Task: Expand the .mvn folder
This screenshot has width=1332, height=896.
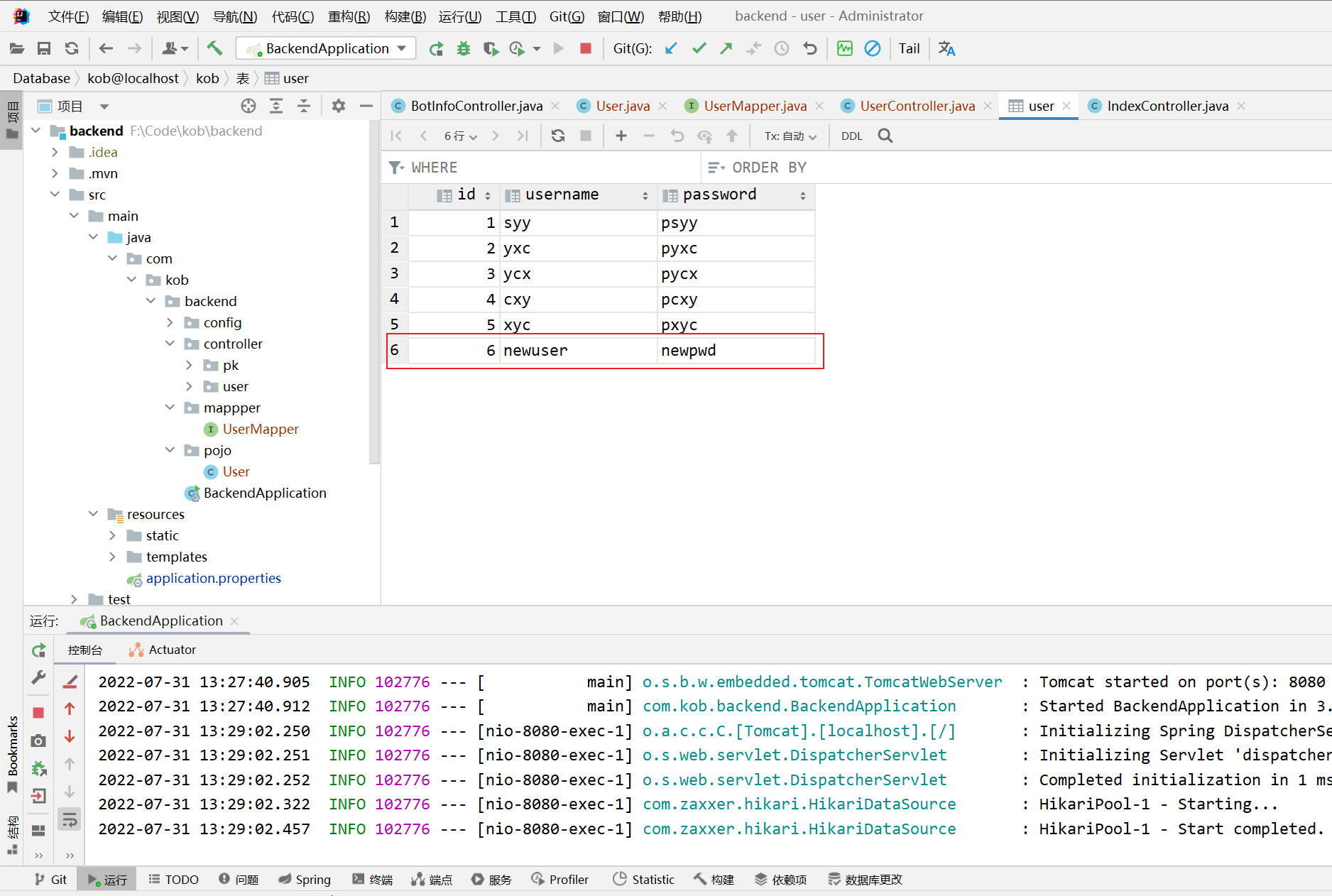Action: point(55,173)
